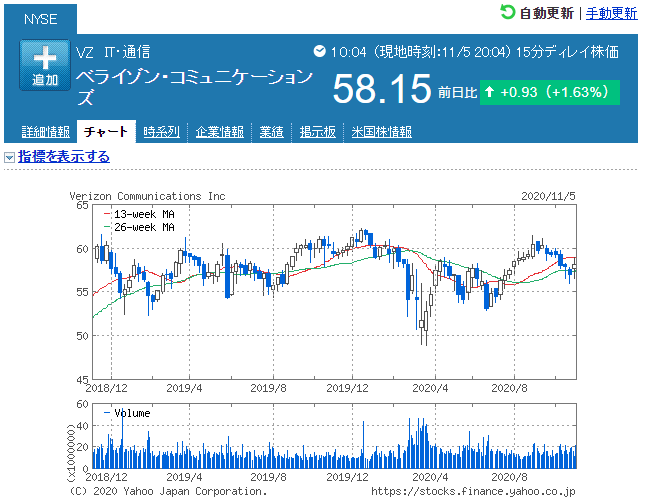This screenshot has height=501, width=647.
Task: Click the price chart 2019/4 axis label
Action: pyautogui.click(x=184, y=388)
